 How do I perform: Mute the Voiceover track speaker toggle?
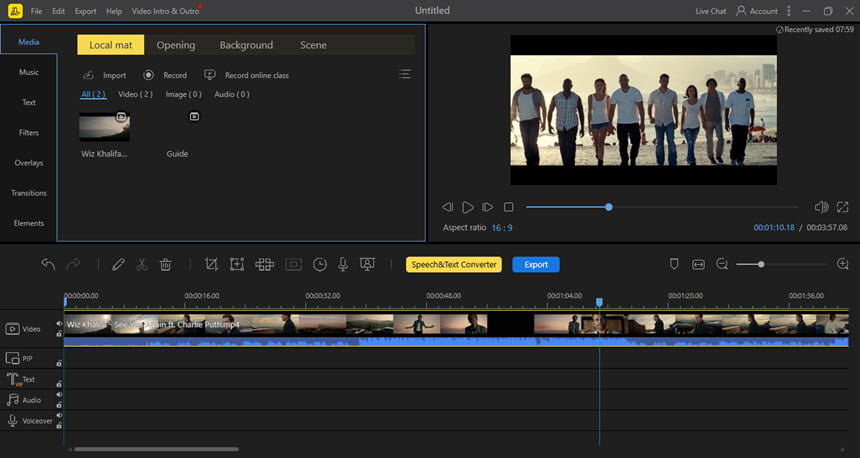[59, 416]
